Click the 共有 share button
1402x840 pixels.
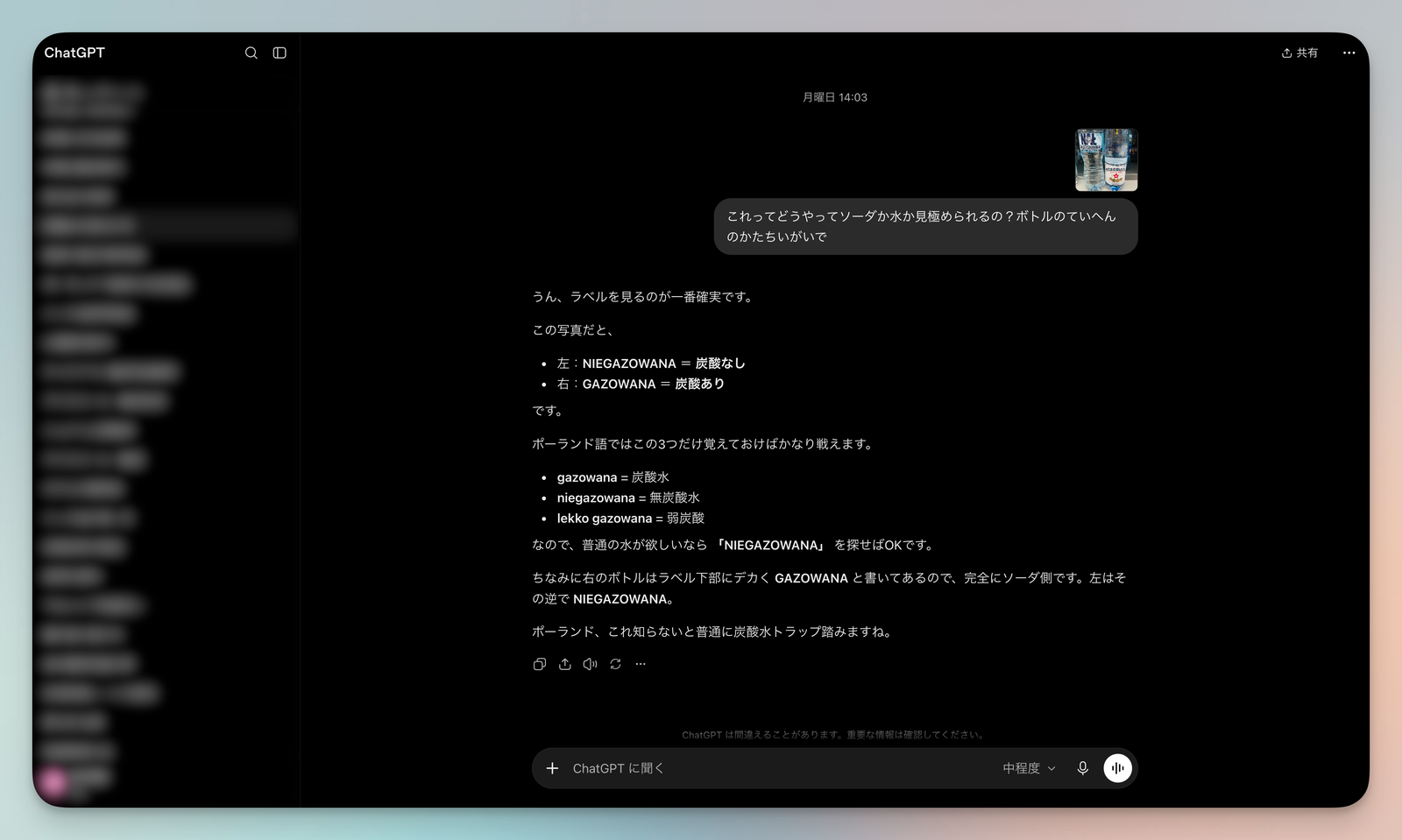pos(1299,53)
